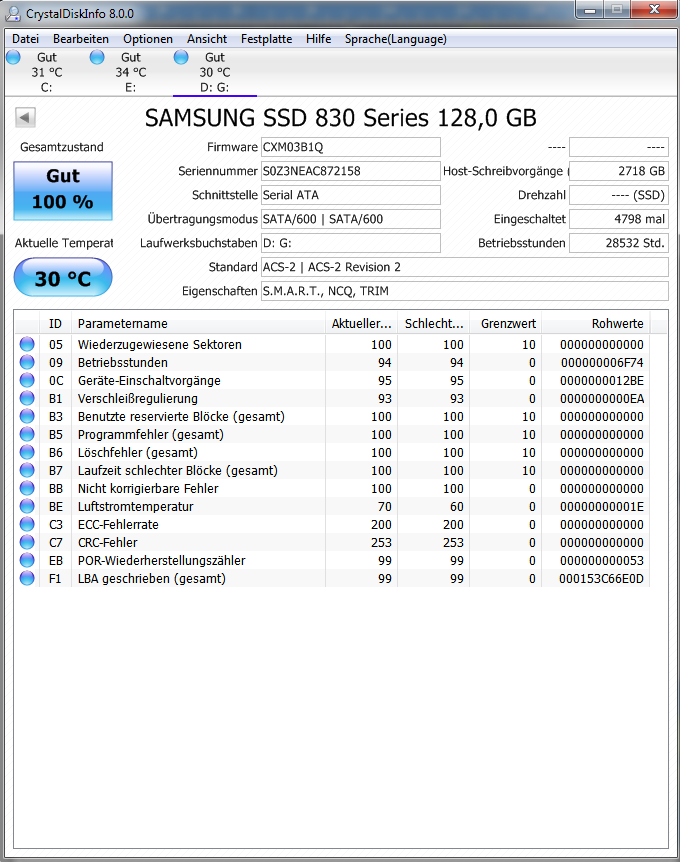The image size is (680, 862).
Task: Select the E: drive tab at 34 °C
Action: (131, 72)
